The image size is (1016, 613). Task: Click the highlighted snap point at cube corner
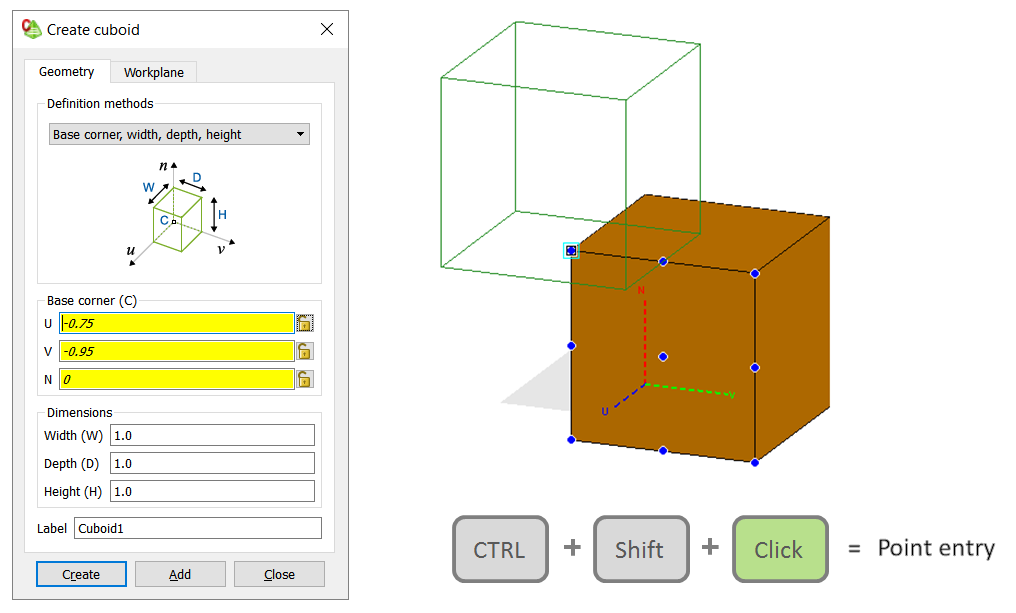coord(571,250)
